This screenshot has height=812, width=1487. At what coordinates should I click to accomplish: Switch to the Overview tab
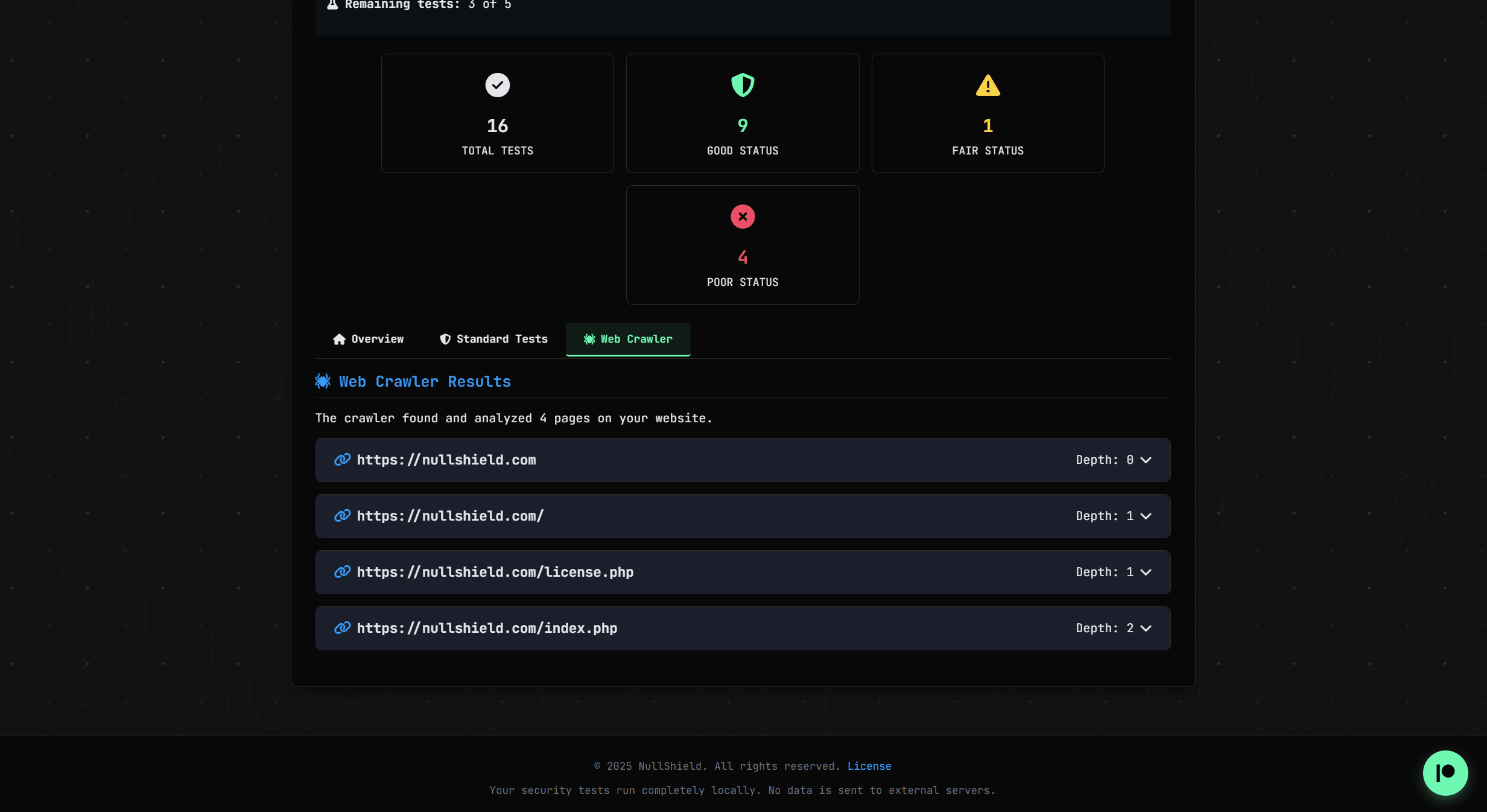tap(367, 339)
